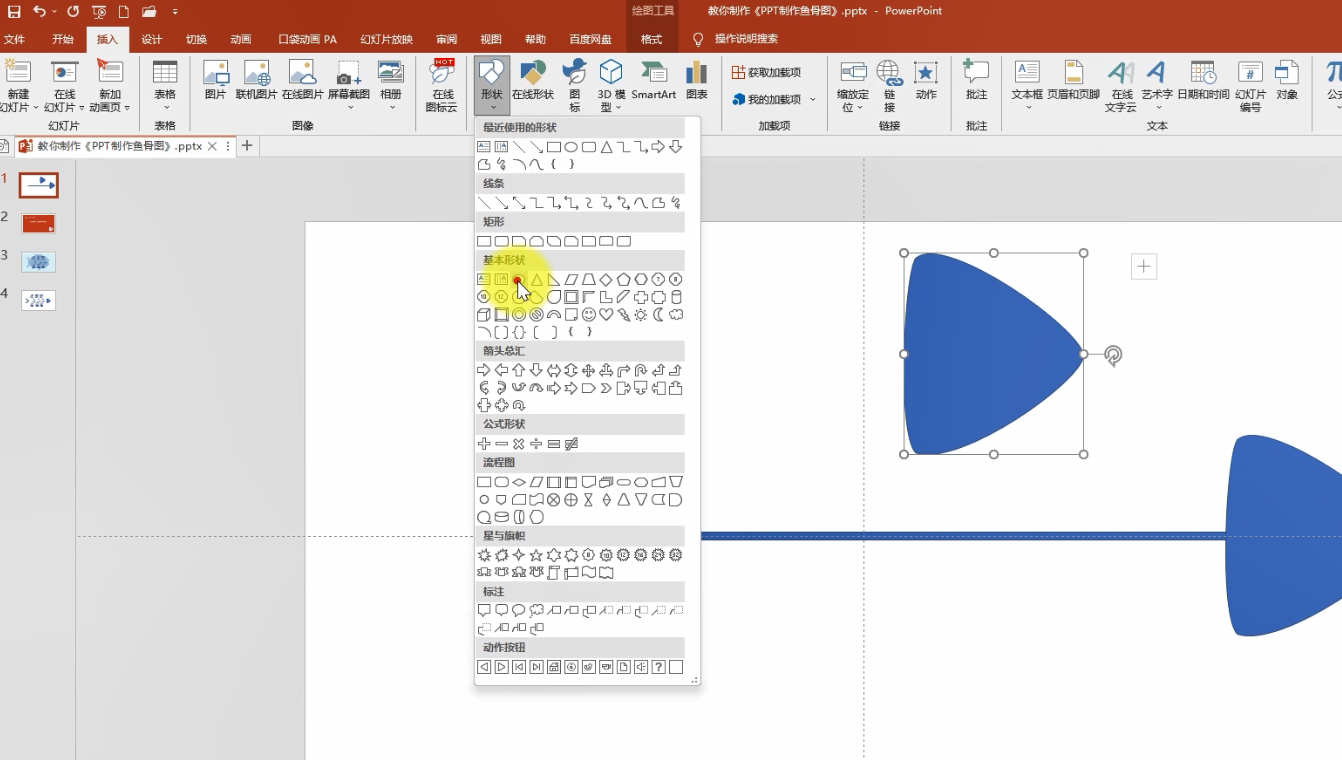Click the rotation handle of selected shape
The image size is (1342, 760).
[1113, 355]
